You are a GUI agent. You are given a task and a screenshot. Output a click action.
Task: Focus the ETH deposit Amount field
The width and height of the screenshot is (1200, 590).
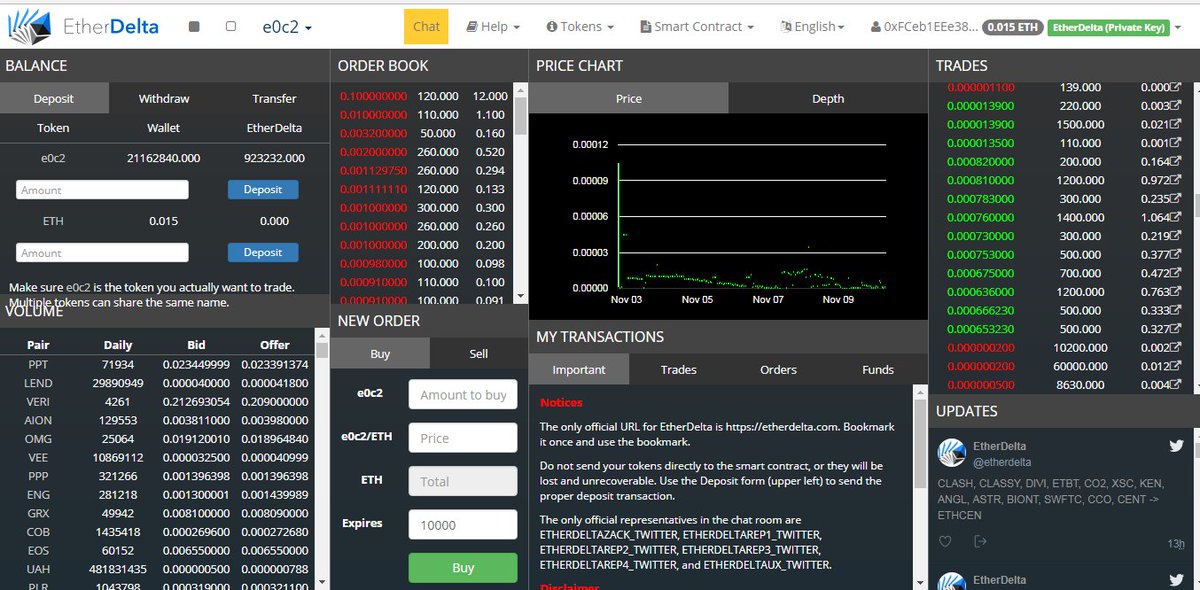point(103,253)
